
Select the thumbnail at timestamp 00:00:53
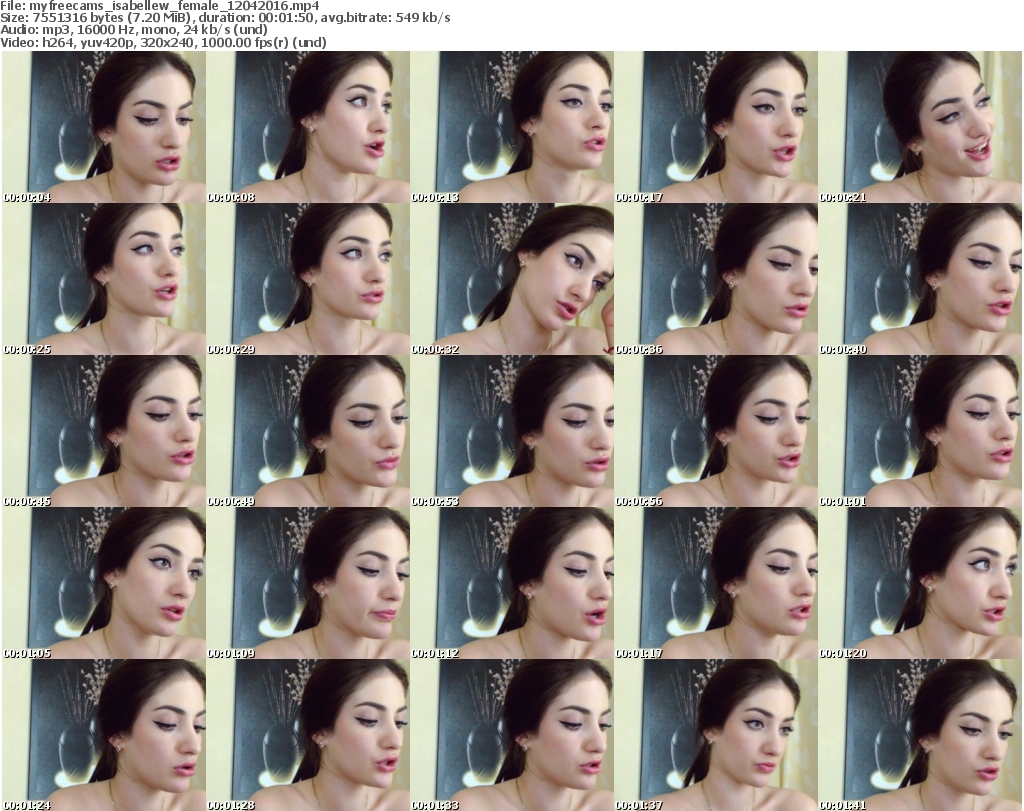[512, 432]
